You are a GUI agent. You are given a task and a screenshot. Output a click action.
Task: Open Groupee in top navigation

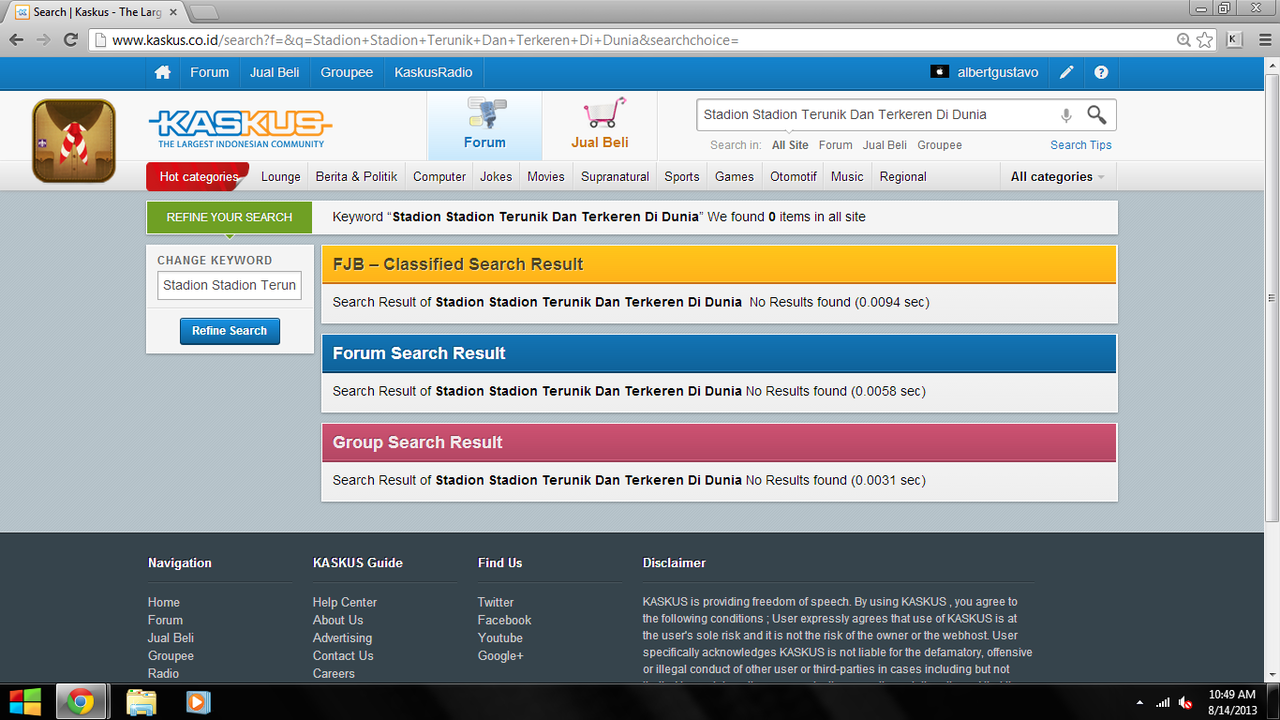pos(347,73)
